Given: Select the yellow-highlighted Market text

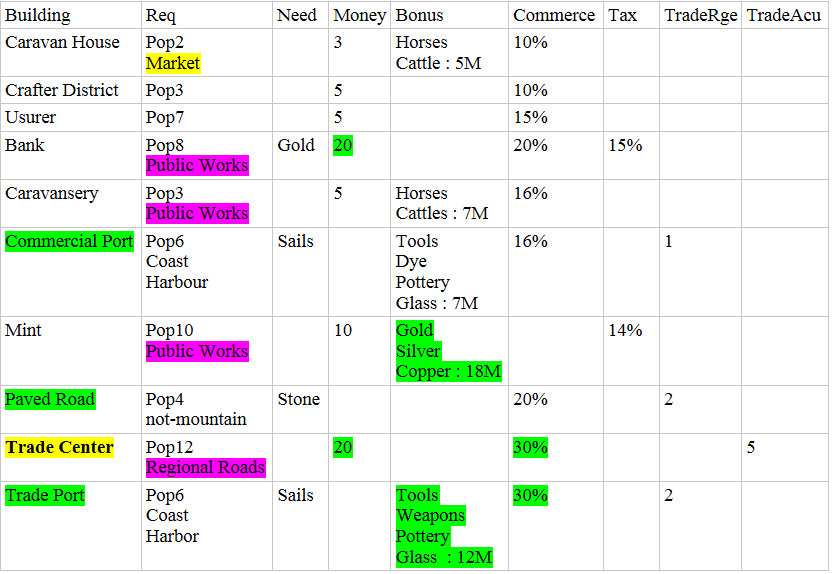Looking at the screenshot, I should (173, 63).
